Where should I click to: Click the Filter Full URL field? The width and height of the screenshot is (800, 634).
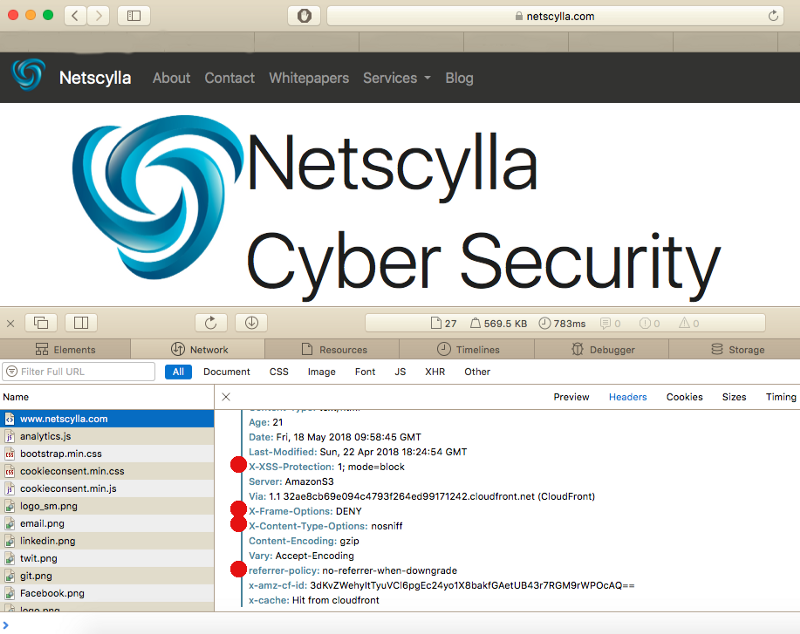click(x=79, y=371)
